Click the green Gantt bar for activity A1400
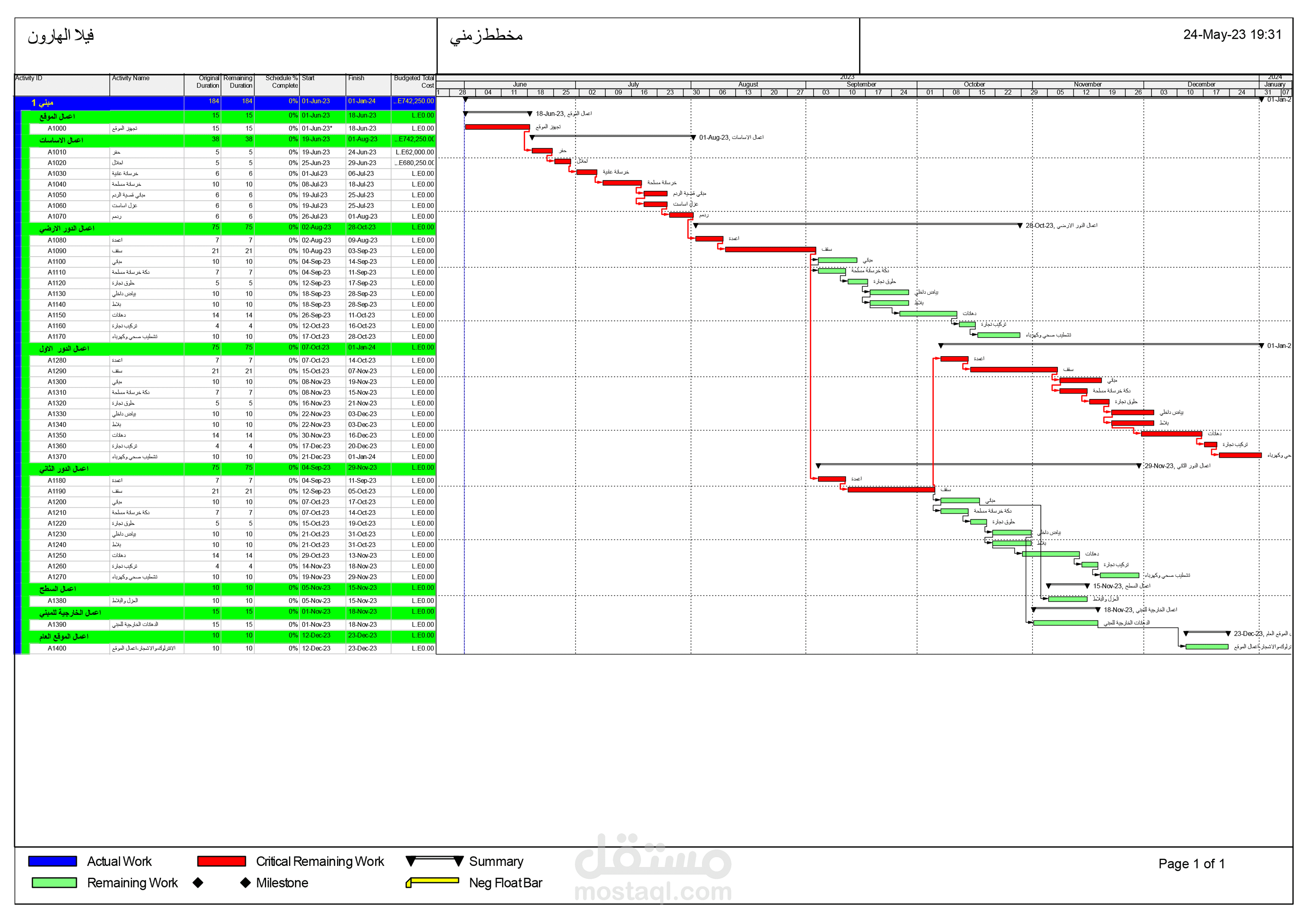 point(1207,647)
